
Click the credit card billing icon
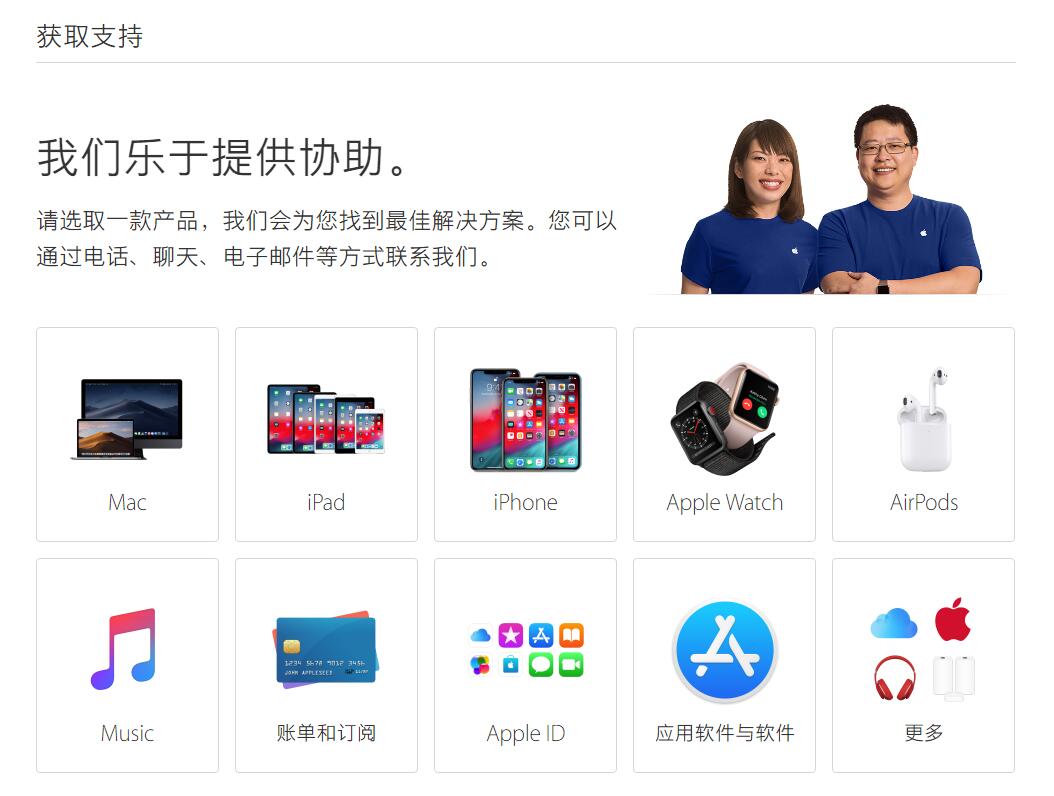tap(326, 649)
